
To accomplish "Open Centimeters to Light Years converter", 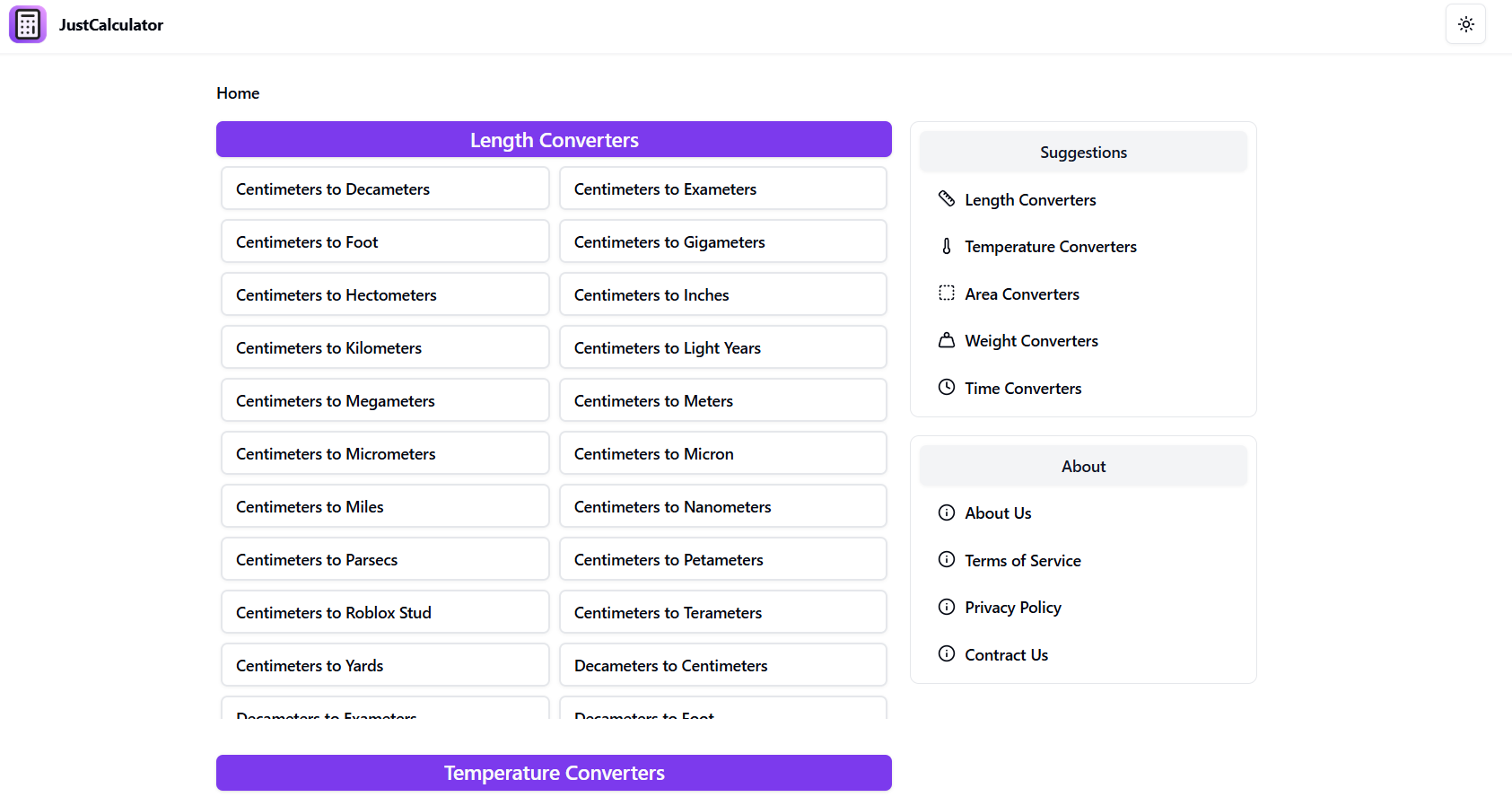I will (x=722, y=348).
